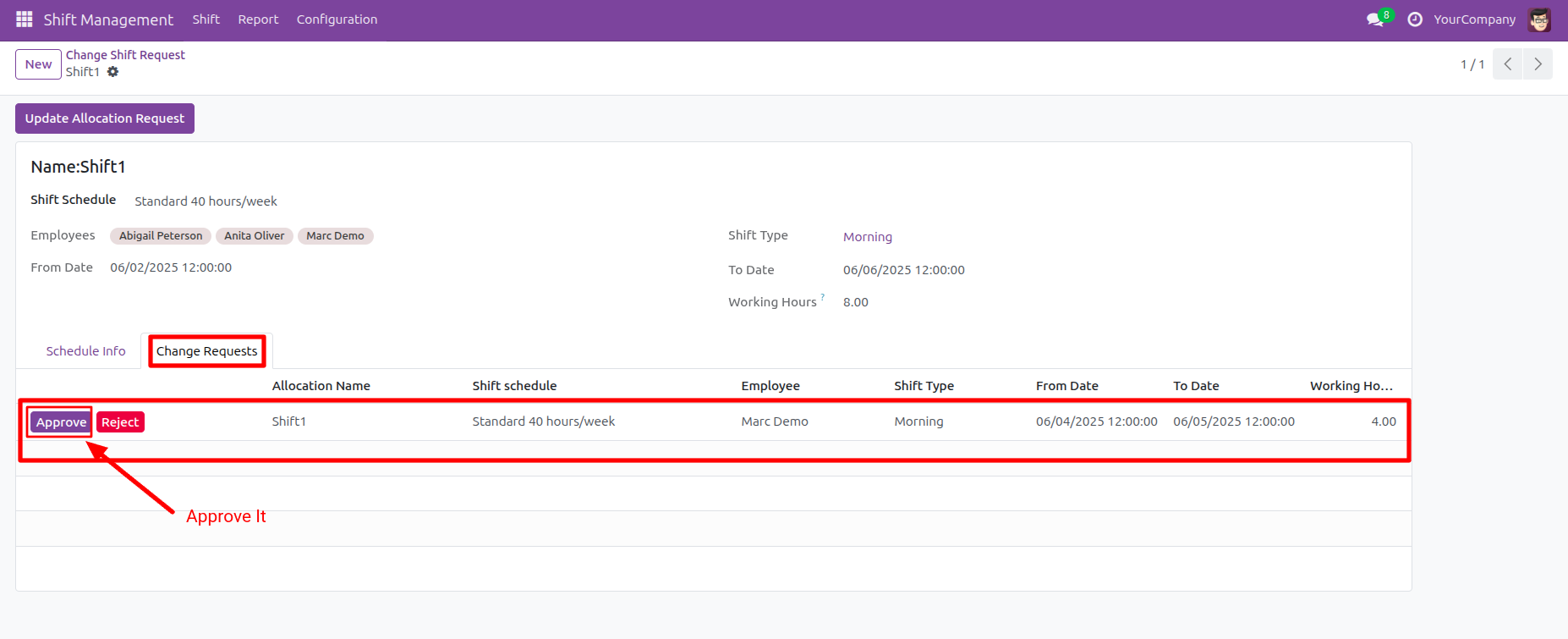
Task: Click the user avatar in top bar
Action: [1539, 19]
